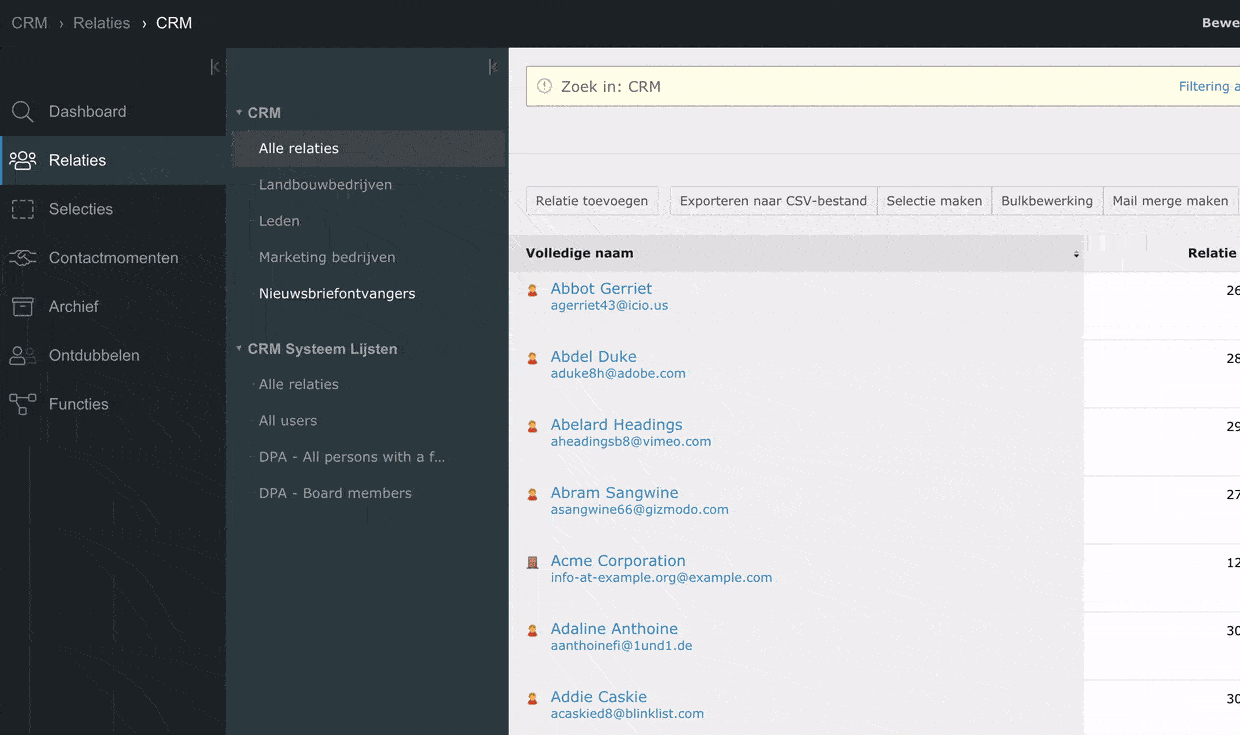1240x735 pixels.
Task: Collapse the main navigation sidebar
Action: [215, 67]
